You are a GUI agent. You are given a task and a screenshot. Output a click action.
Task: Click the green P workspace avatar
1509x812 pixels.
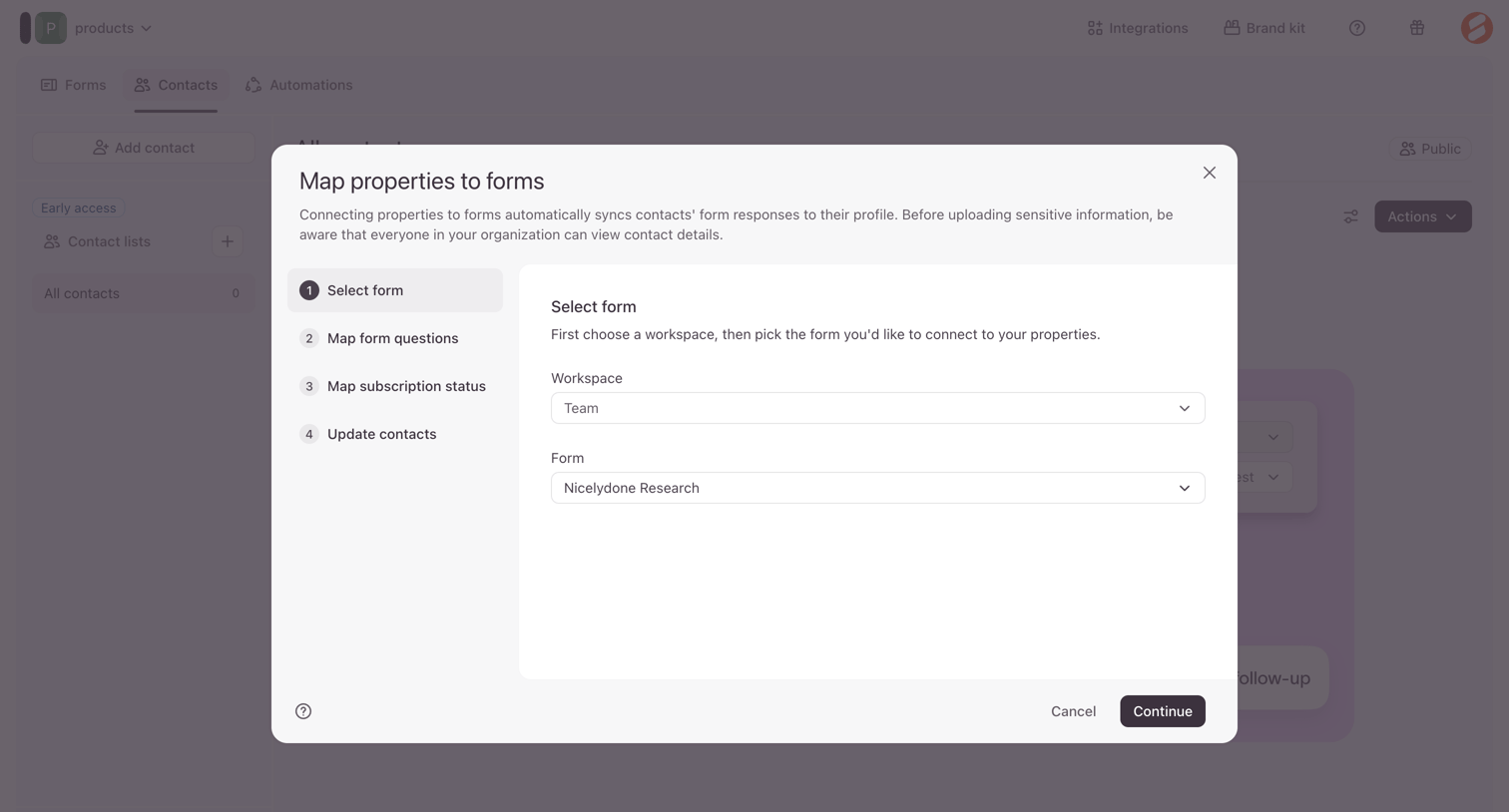(51, 28)
